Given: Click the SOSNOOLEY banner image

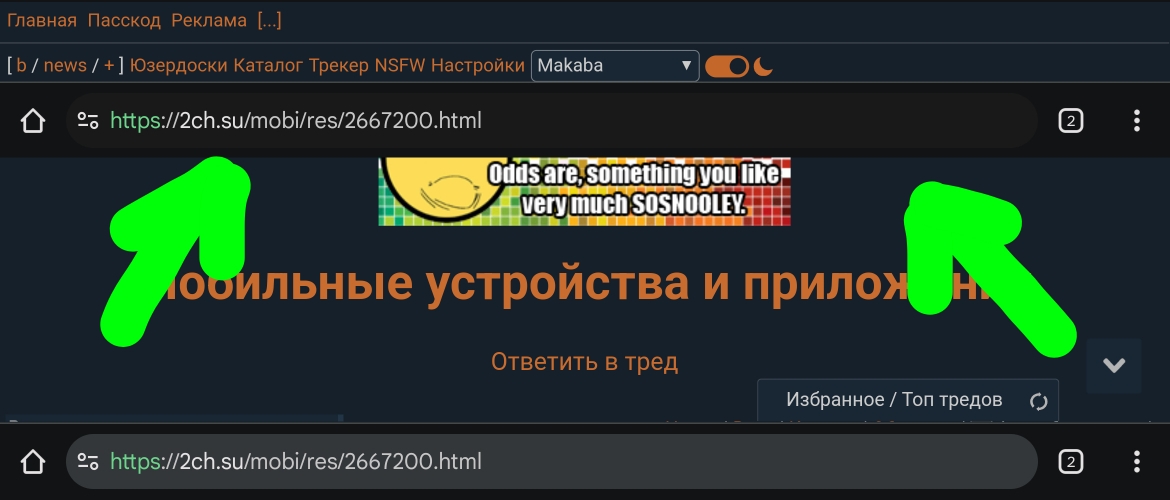Looking at the screenshot, I should (x=584, y=191).
